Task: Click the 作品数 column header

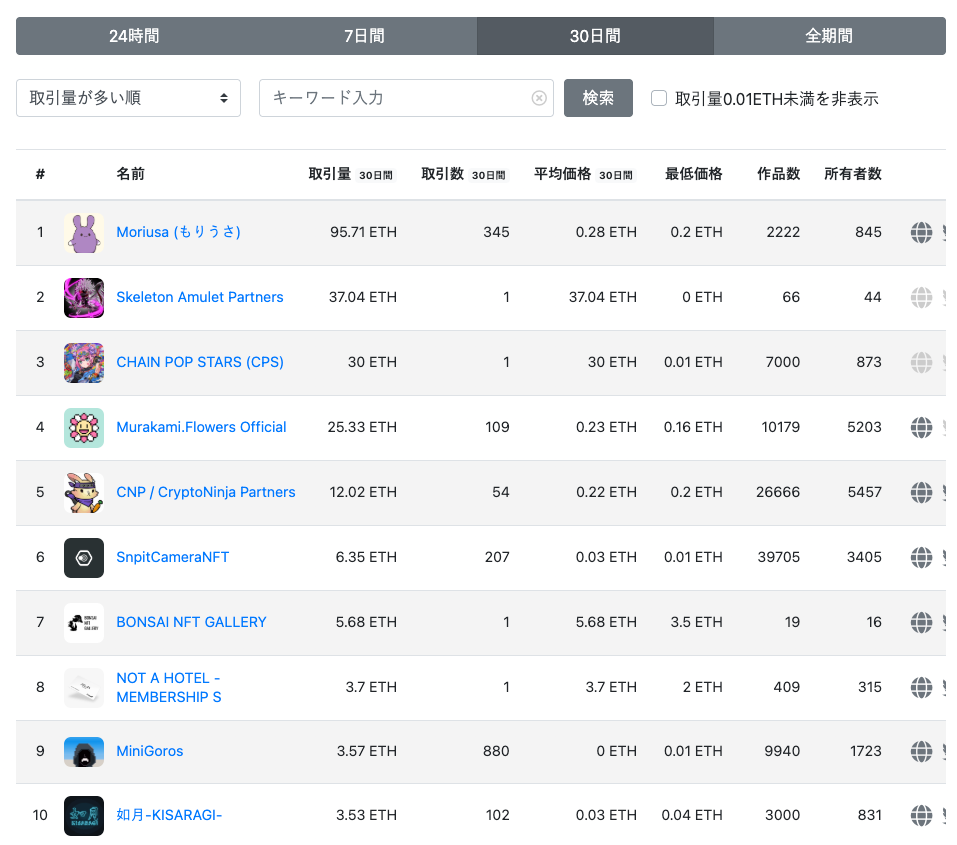Action: pos(779,174)
